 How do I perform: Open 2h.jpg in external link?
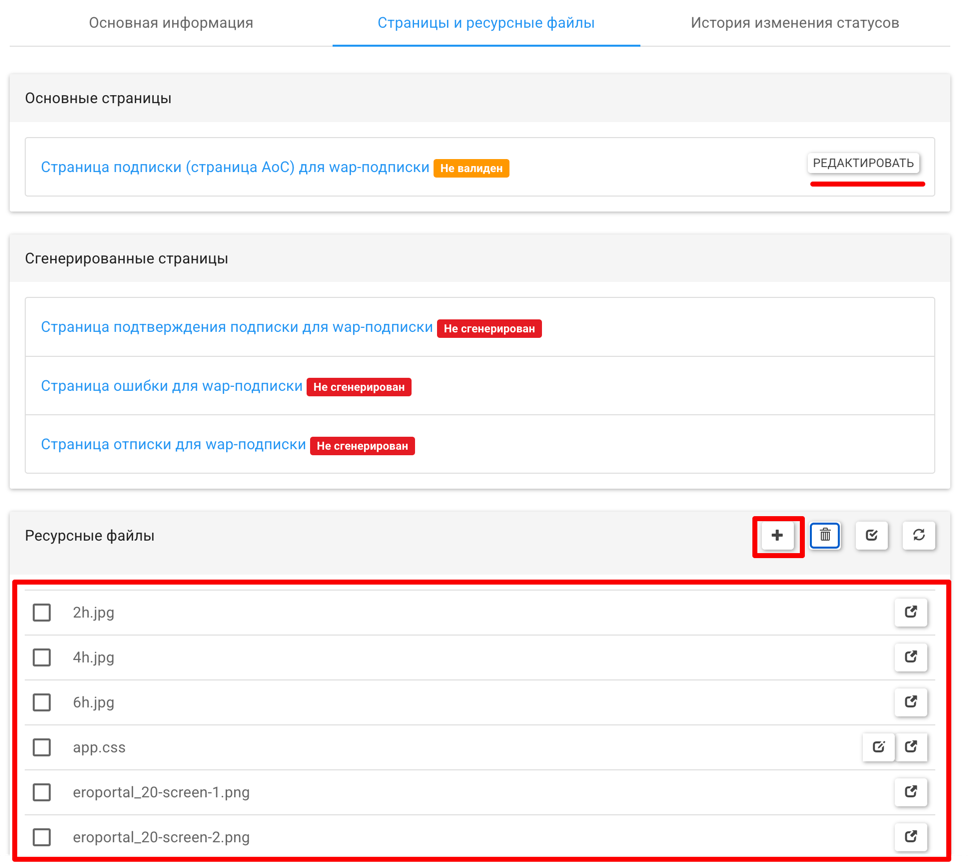tap(910, 612)
